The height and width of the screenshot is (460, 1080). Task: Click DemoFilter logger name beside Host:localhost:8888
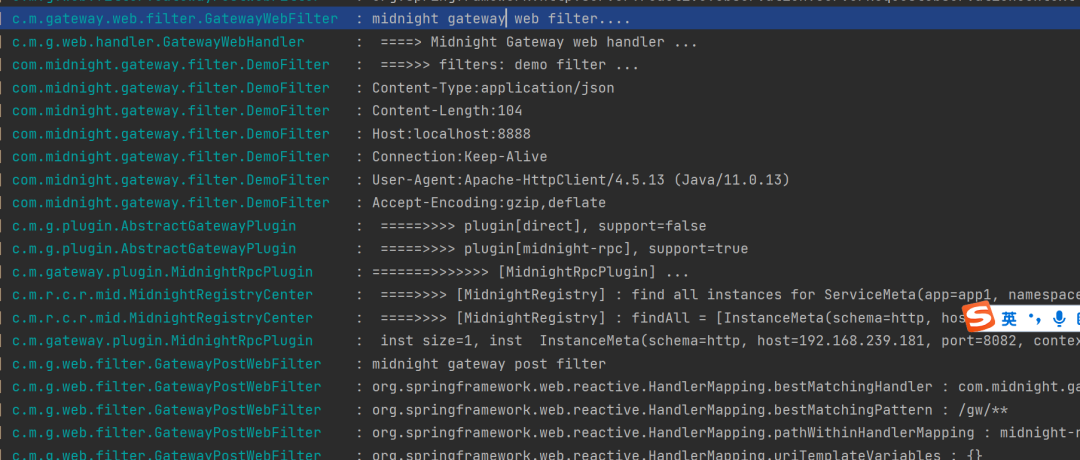171,134
